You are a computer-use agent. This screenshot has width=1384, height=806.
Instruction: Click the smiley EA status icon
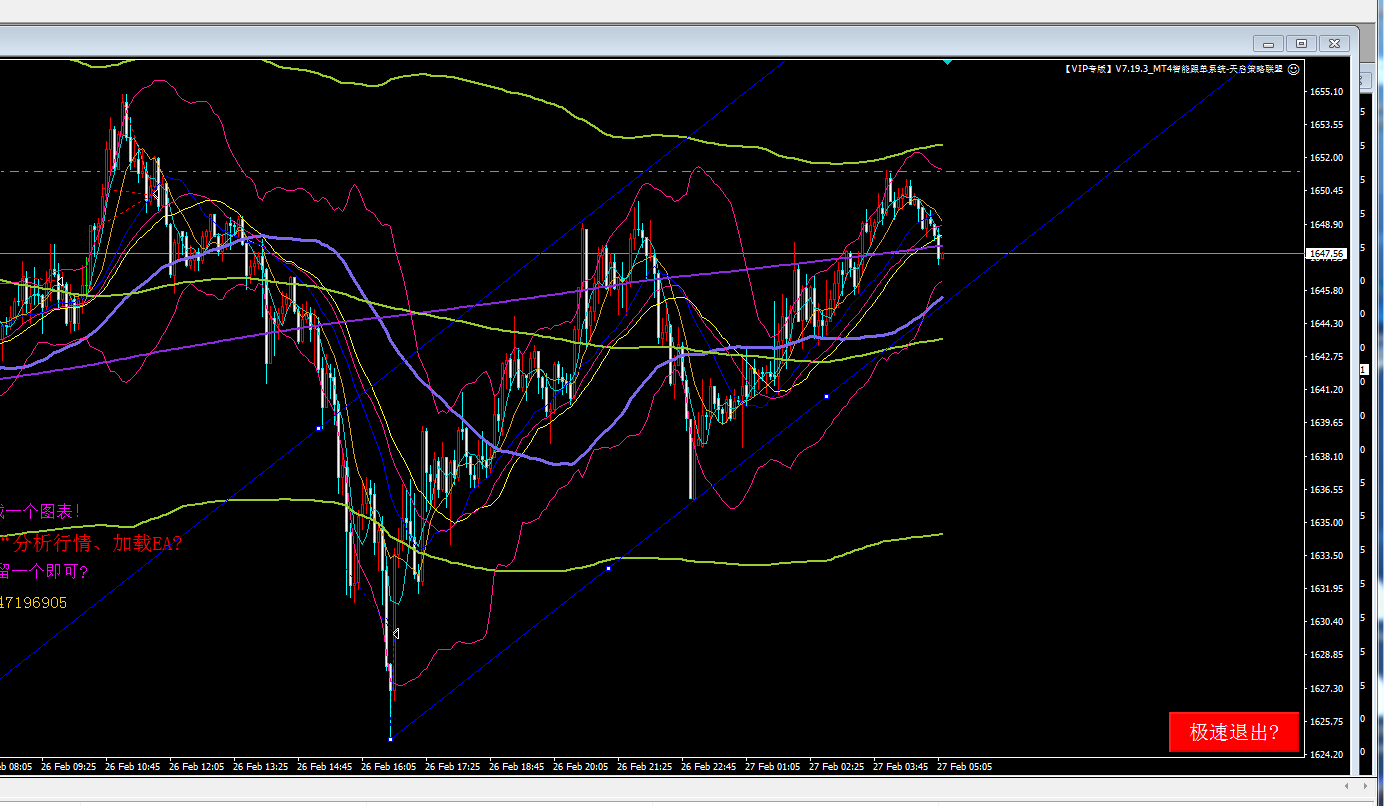pyautogui.click(x=1293, y=69)
